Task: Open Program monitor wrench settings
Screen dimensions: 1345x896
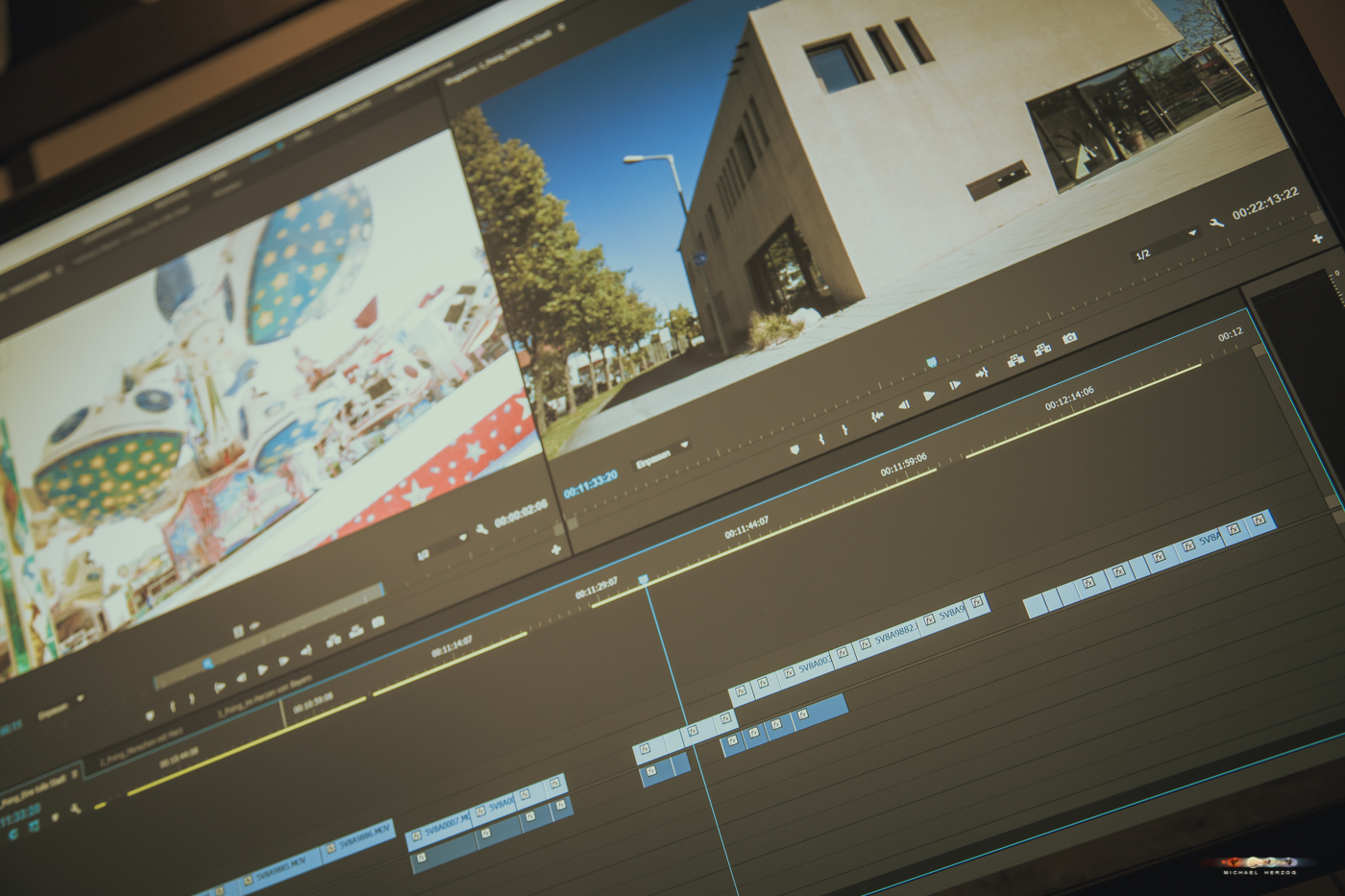Action: pos(1216,223)
